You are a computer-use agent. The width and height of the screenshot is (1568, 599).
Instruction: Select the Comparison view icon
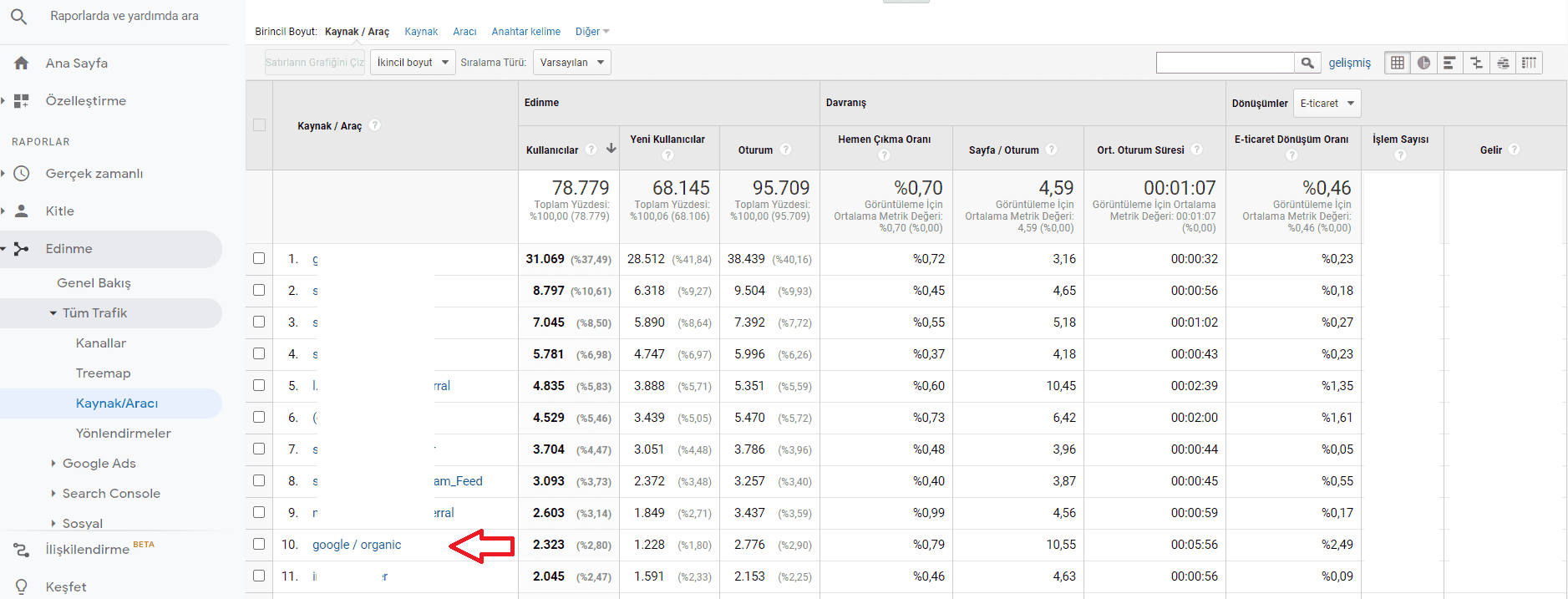tap(1476, 63)
